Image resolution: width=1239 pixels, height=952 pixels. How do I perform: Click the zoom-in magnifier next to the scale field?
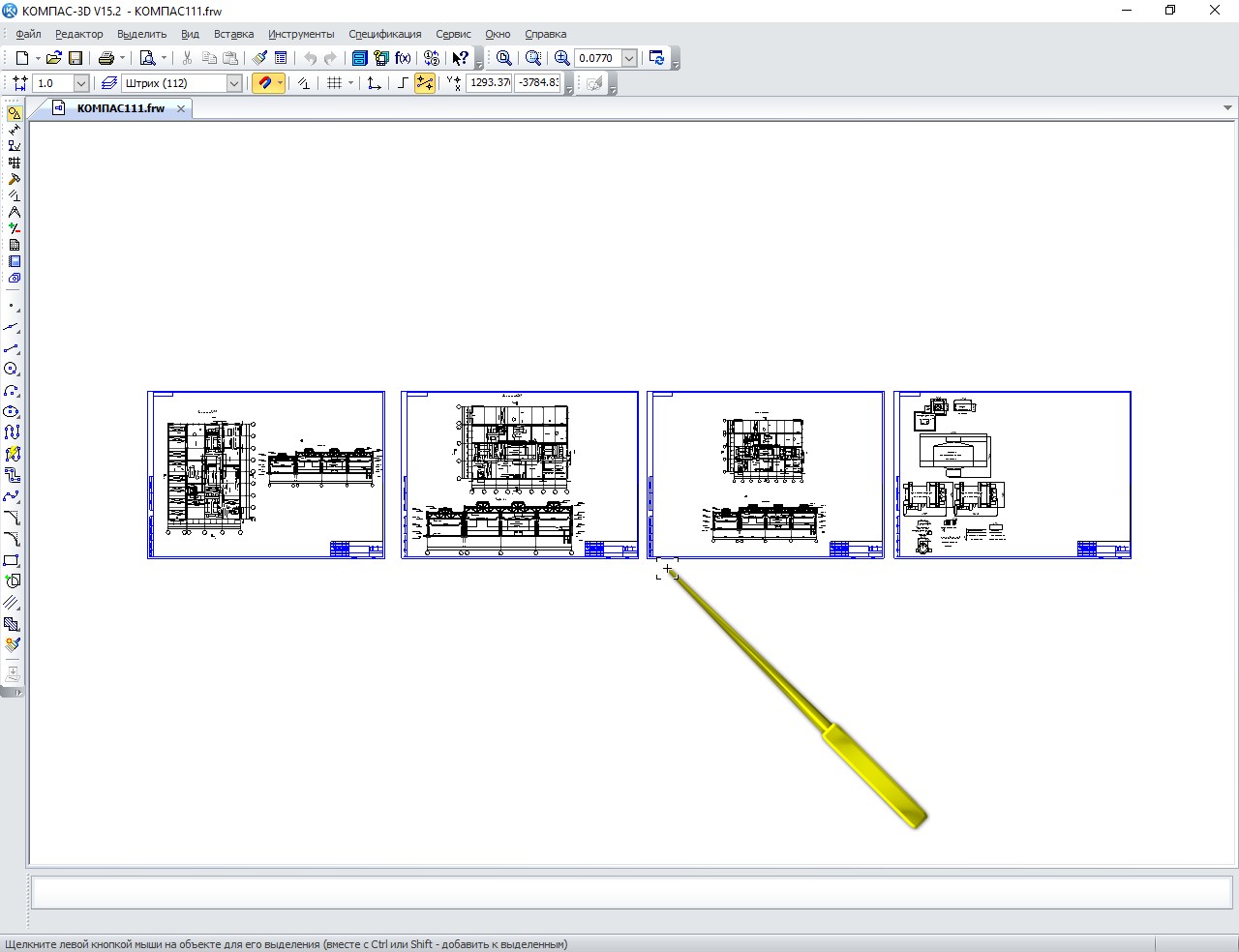[562, 58]
